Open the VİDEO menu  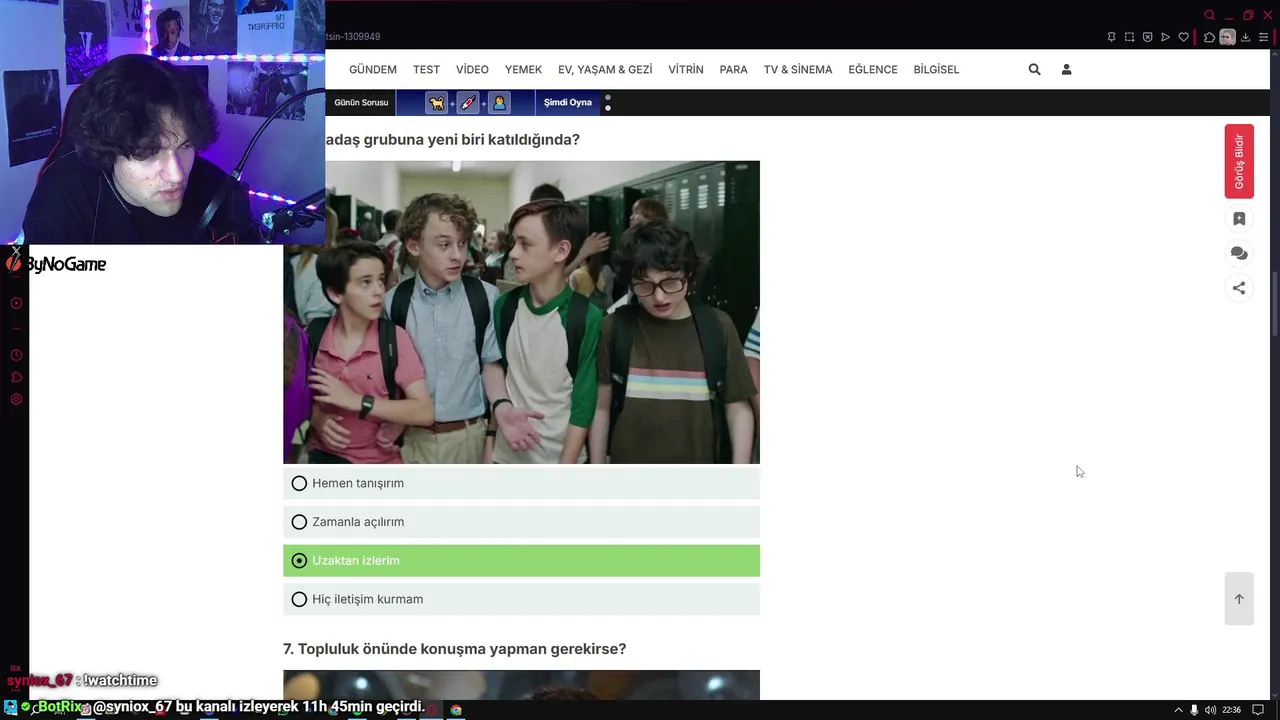coord(472,69)
